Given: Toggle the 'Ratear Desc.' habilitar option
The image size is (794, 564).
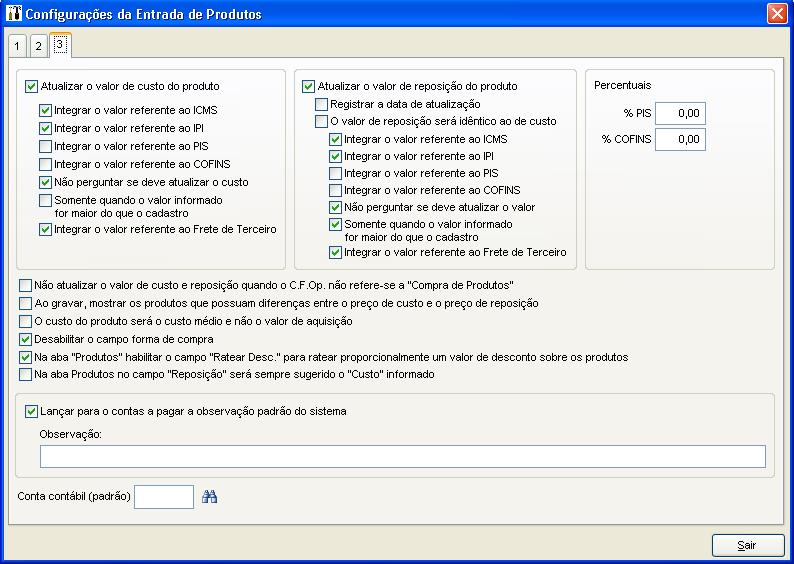Looking at the screenshot, I should [x=25, y=357].
